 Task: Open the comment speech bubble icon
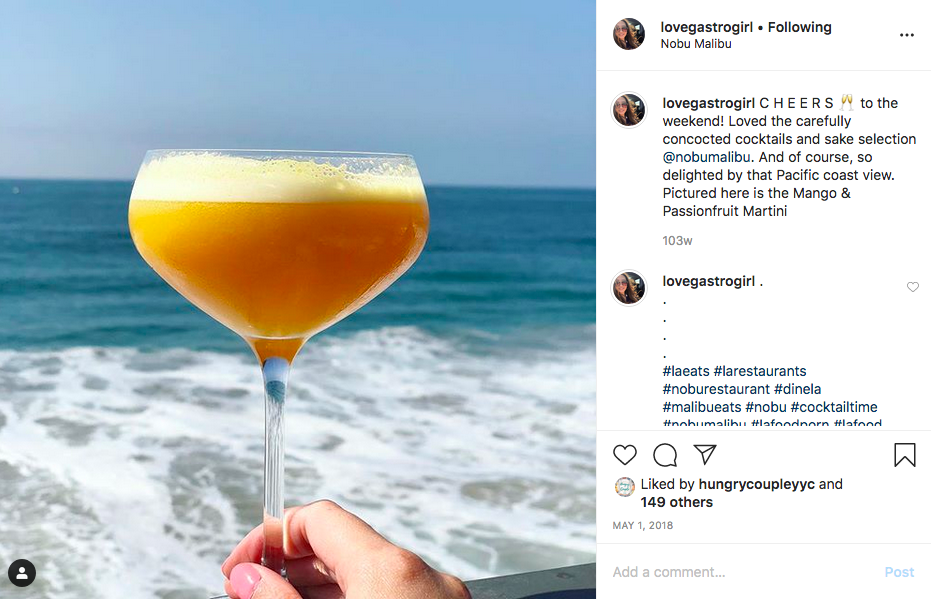coord(665,455)
